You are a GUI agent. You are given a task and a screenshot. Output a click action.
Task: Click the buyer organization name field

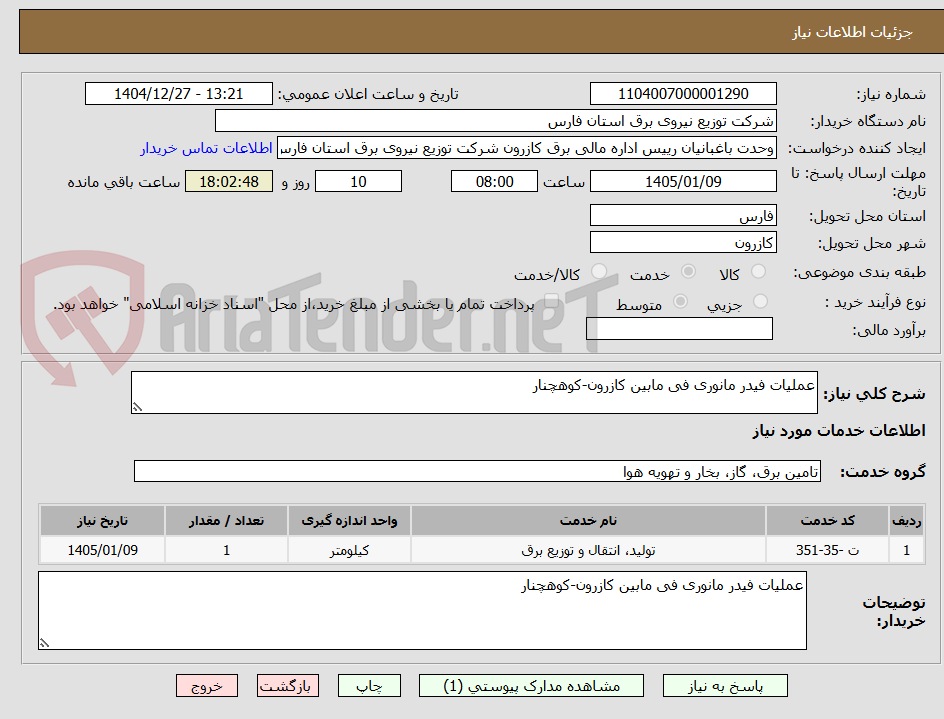[x=495, y=121]
